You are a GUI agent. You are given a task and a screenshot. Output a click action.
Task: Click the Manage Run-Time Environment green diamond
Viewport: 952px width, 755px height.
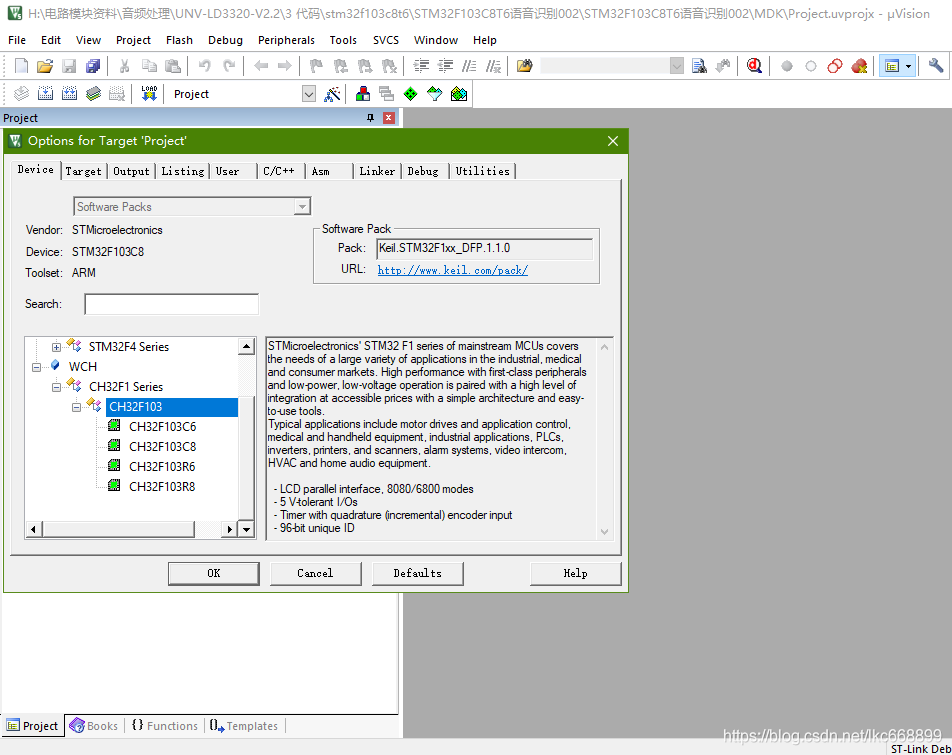tap(410, 93)
